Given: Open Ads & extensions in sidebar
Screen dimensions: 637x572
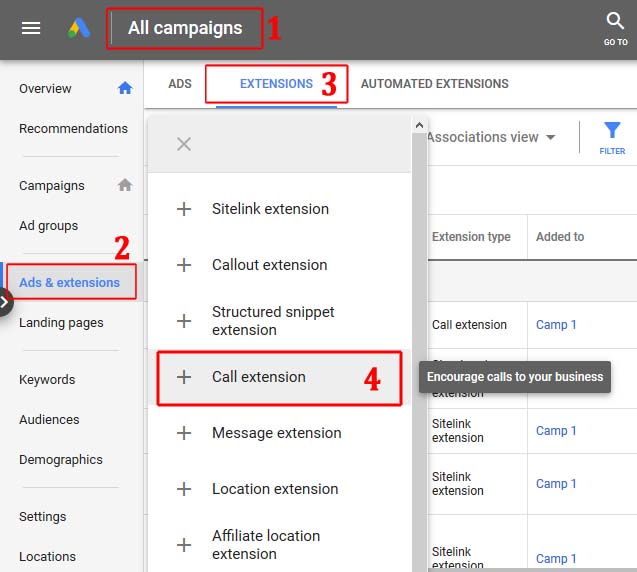Looking at the screenshot, I should pyautogui.click(x=70, y=282).
